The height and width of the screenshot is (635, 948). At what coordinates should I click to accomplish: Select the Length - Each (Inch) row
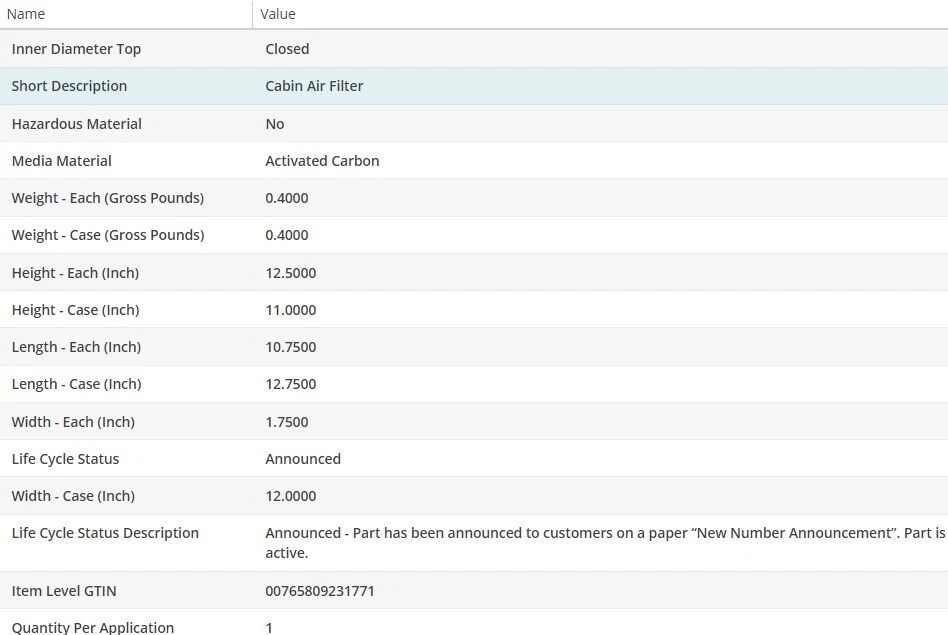coord(76,347)
